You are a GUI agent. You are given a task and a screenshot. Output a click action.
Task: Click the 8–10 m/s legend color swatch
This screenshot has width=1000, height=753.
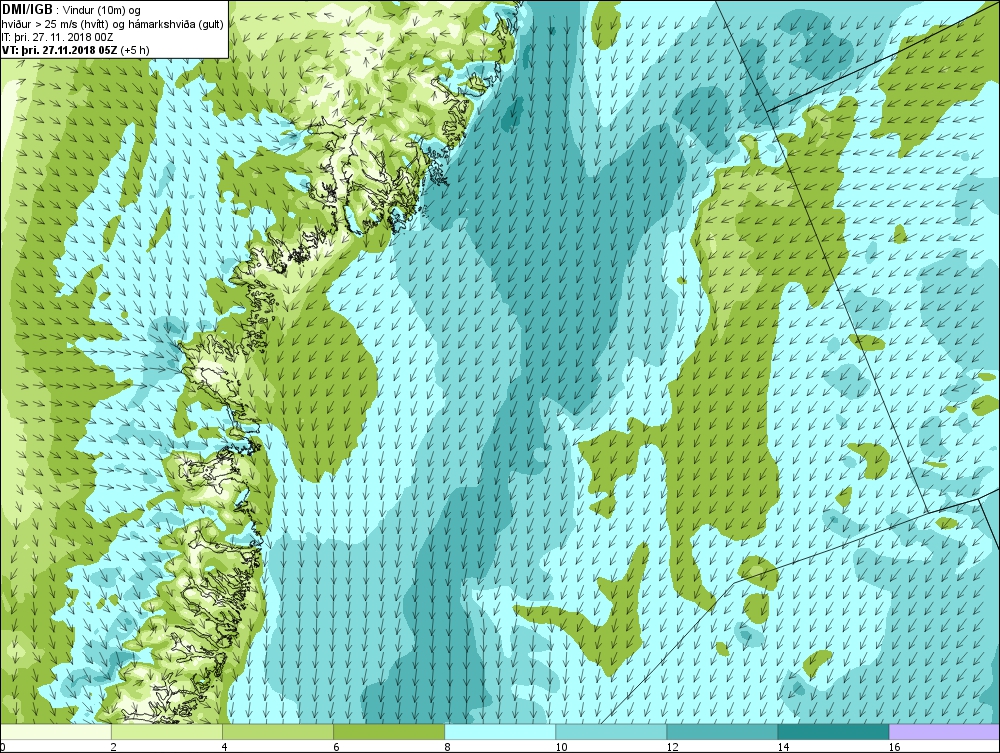(500, 732)
